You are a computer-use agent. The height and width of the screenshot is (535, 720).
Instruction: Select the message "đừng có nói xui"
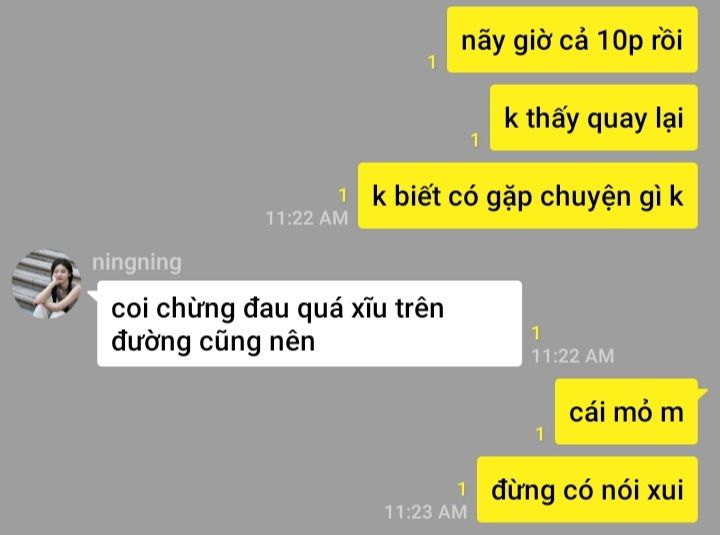587,490
